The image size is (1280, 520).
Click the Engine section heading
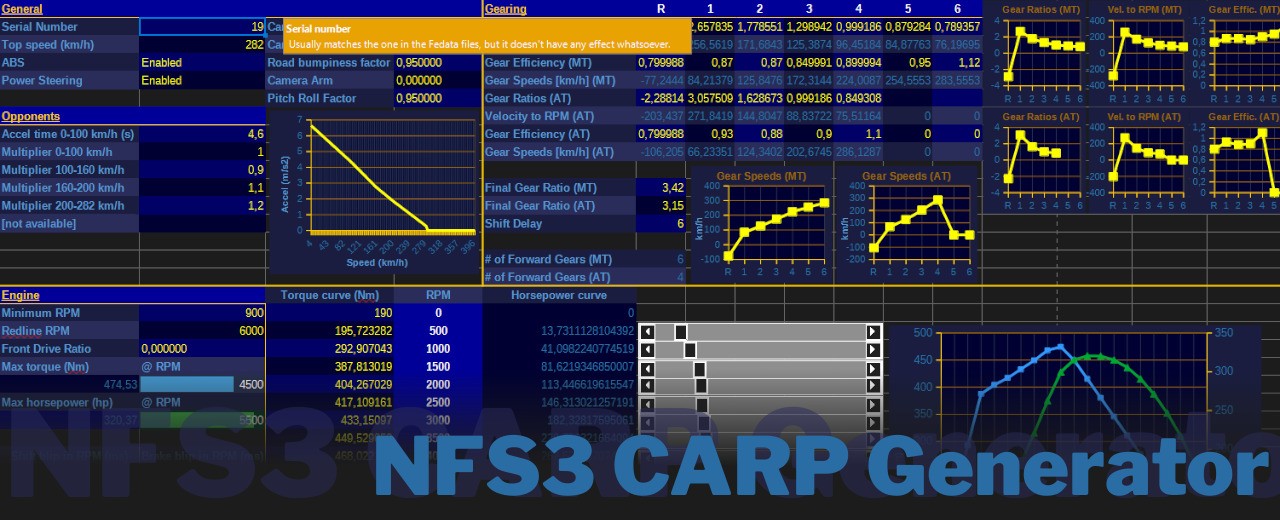point(21,296)
